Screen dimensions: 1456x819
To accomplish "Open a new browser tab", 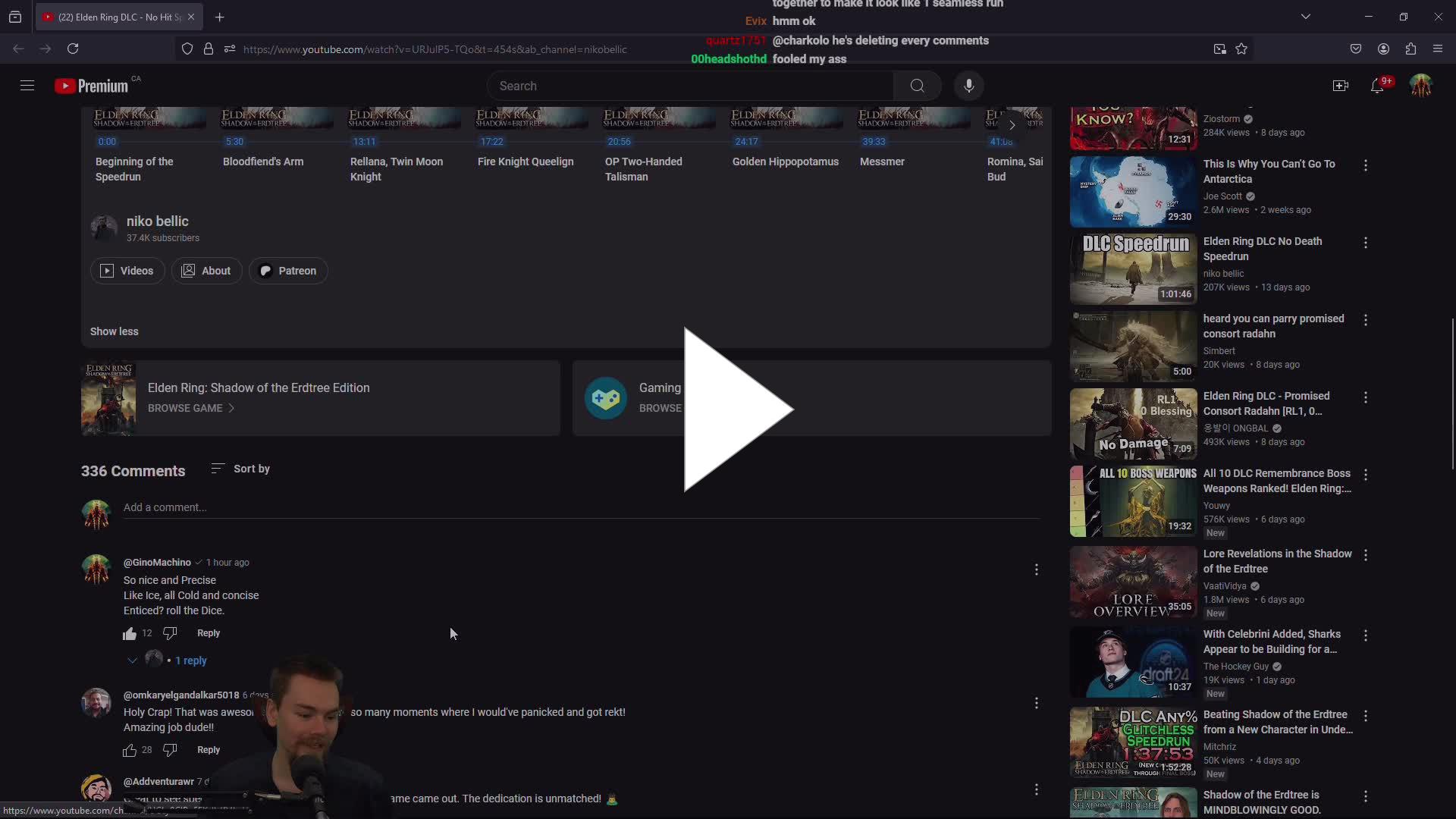I will point(220,17).
